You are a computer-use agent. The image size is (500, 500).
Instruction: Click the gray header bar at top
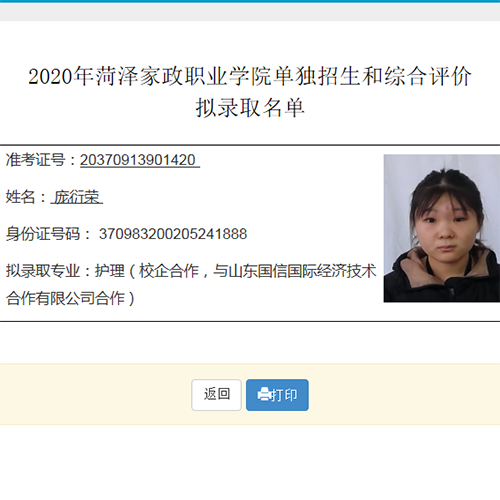coord(250,12)
